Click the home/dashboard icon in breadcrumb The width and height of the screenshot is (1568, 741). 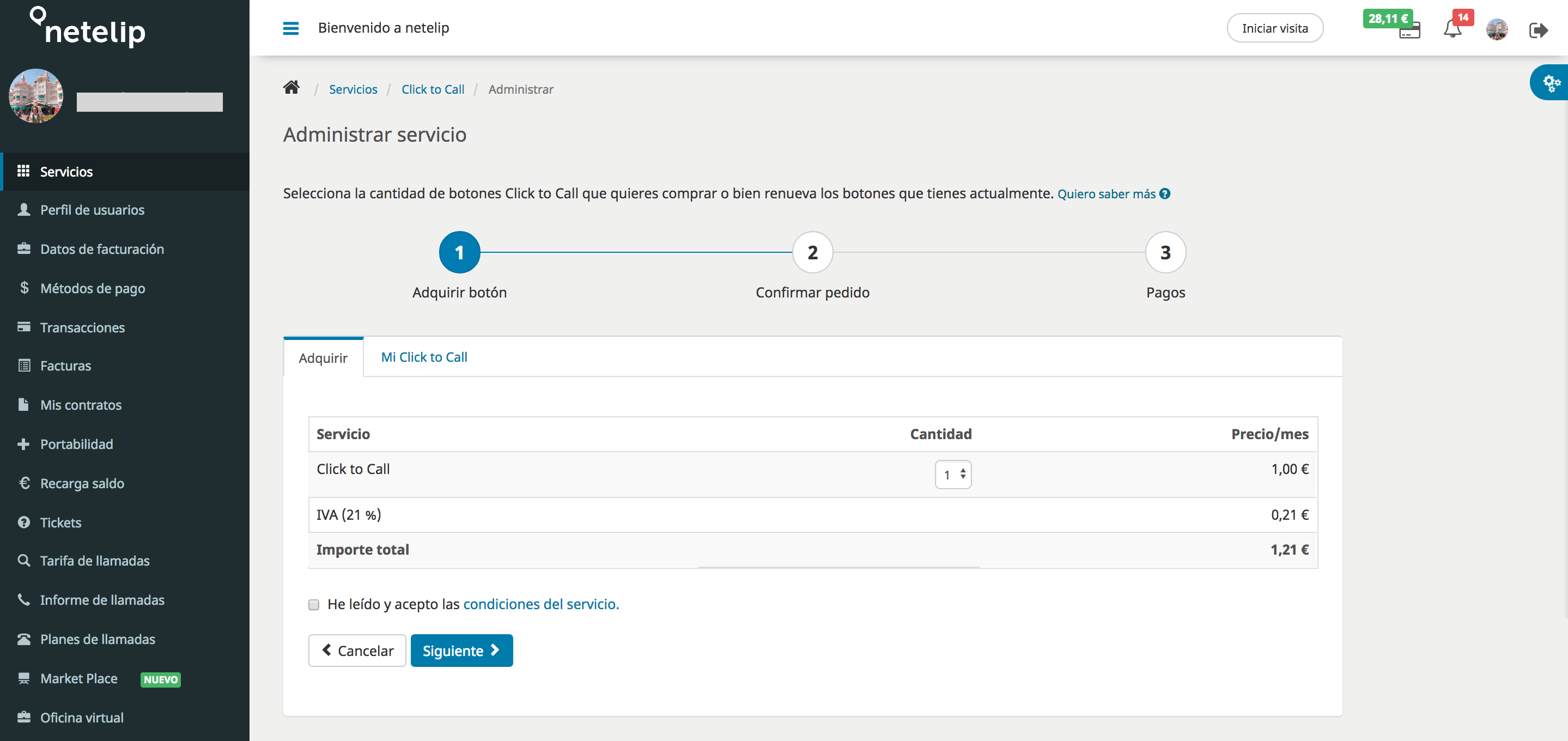[x=292, y=88]
